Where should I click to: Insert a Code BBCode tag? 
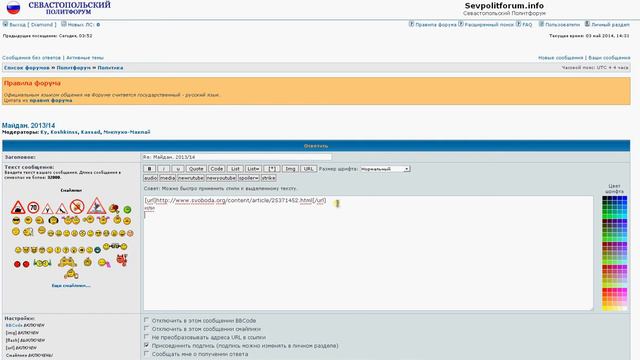pyautogui.click(x=216, y=169)
